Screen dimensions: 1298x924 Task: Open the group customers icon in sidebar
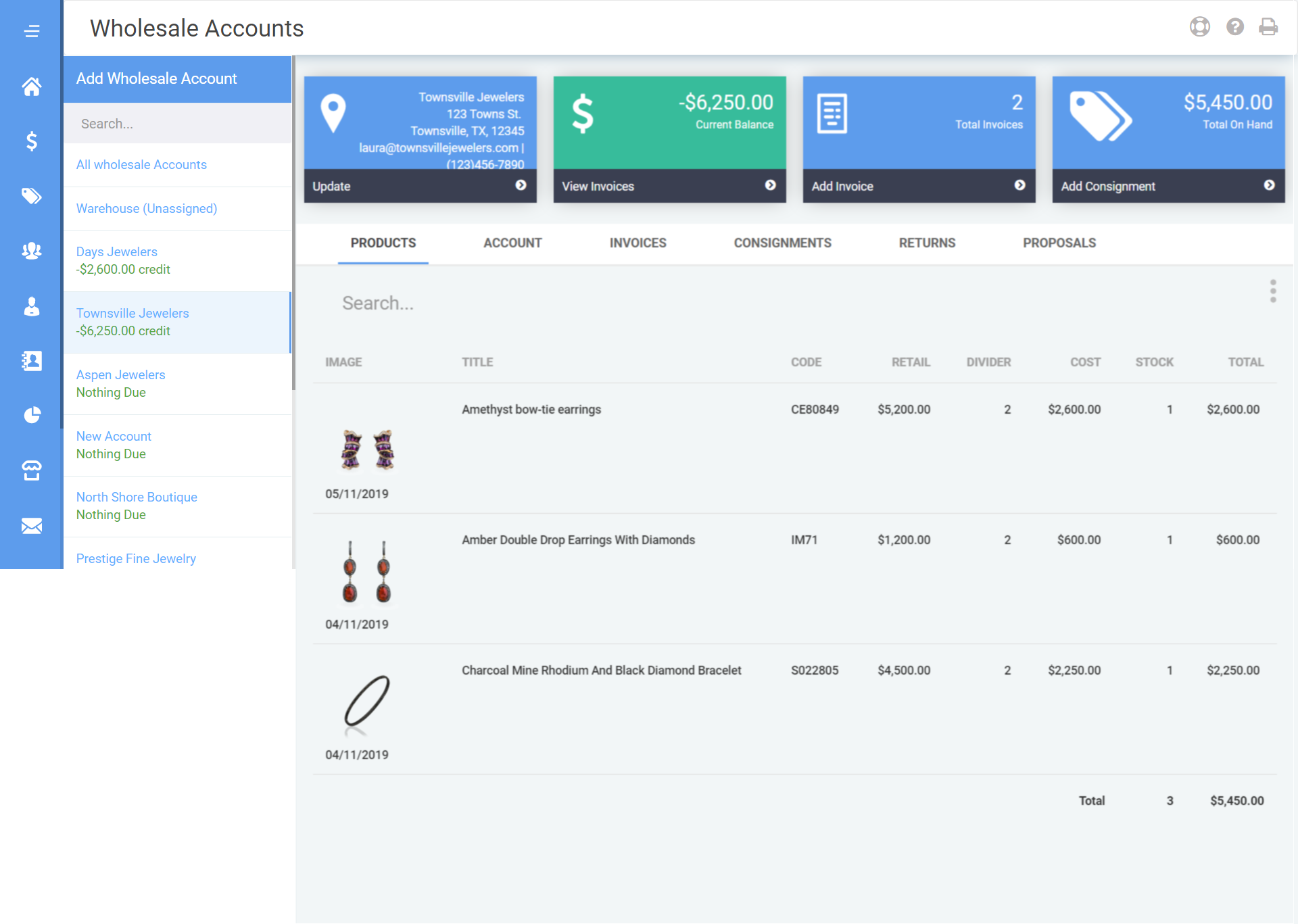point(31,251)
